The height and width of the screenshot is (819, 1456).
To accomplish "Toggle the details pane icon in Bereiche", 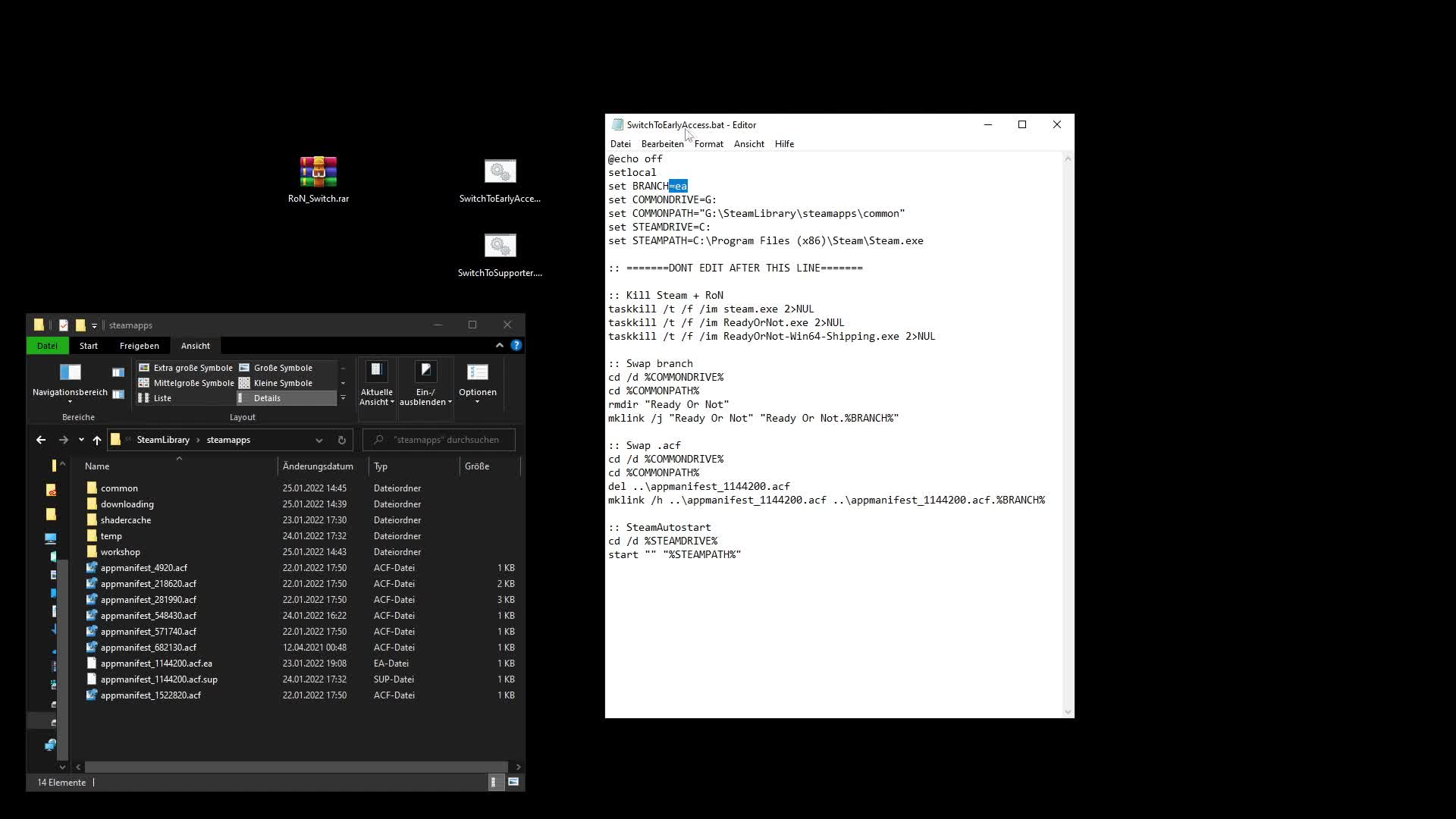I will 118,394.
